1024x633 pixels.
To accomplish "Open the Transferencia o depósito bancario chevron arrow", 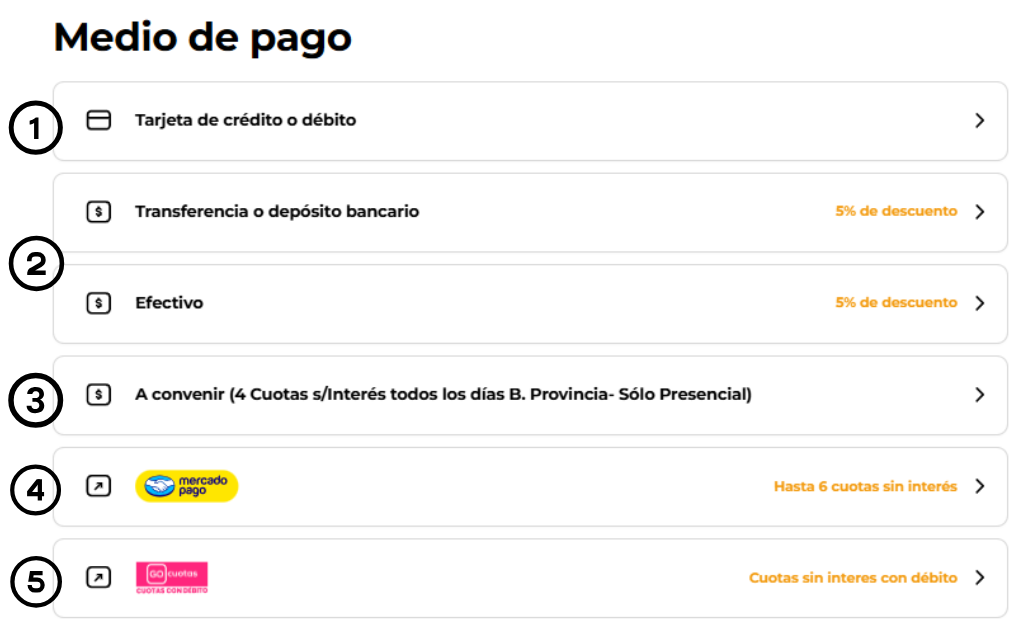I will 980,212.
